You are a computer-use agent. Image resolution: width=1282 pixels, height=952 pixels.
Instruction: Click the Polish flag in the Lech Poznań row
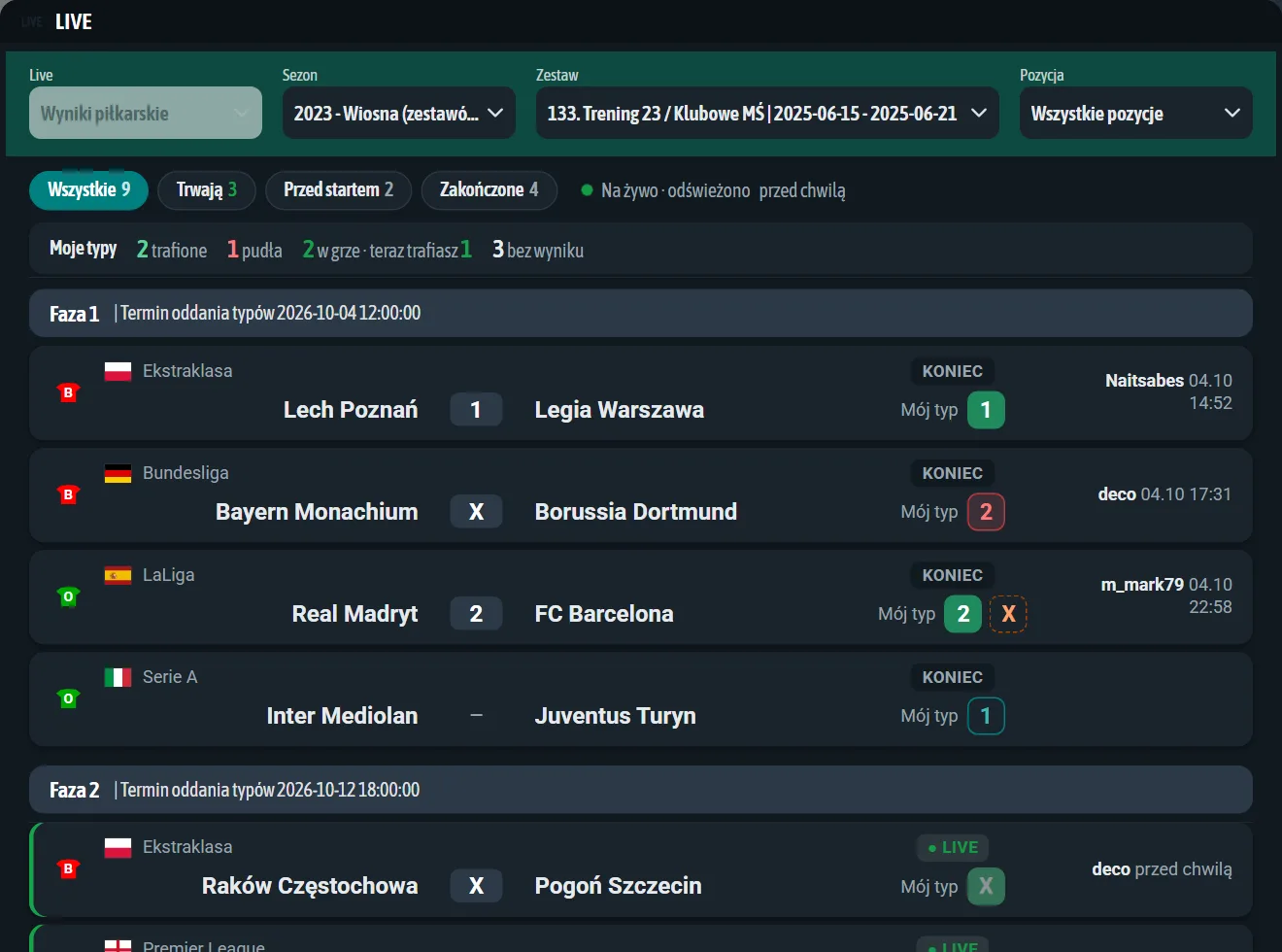pyautogui.click(x=118, y=371)
